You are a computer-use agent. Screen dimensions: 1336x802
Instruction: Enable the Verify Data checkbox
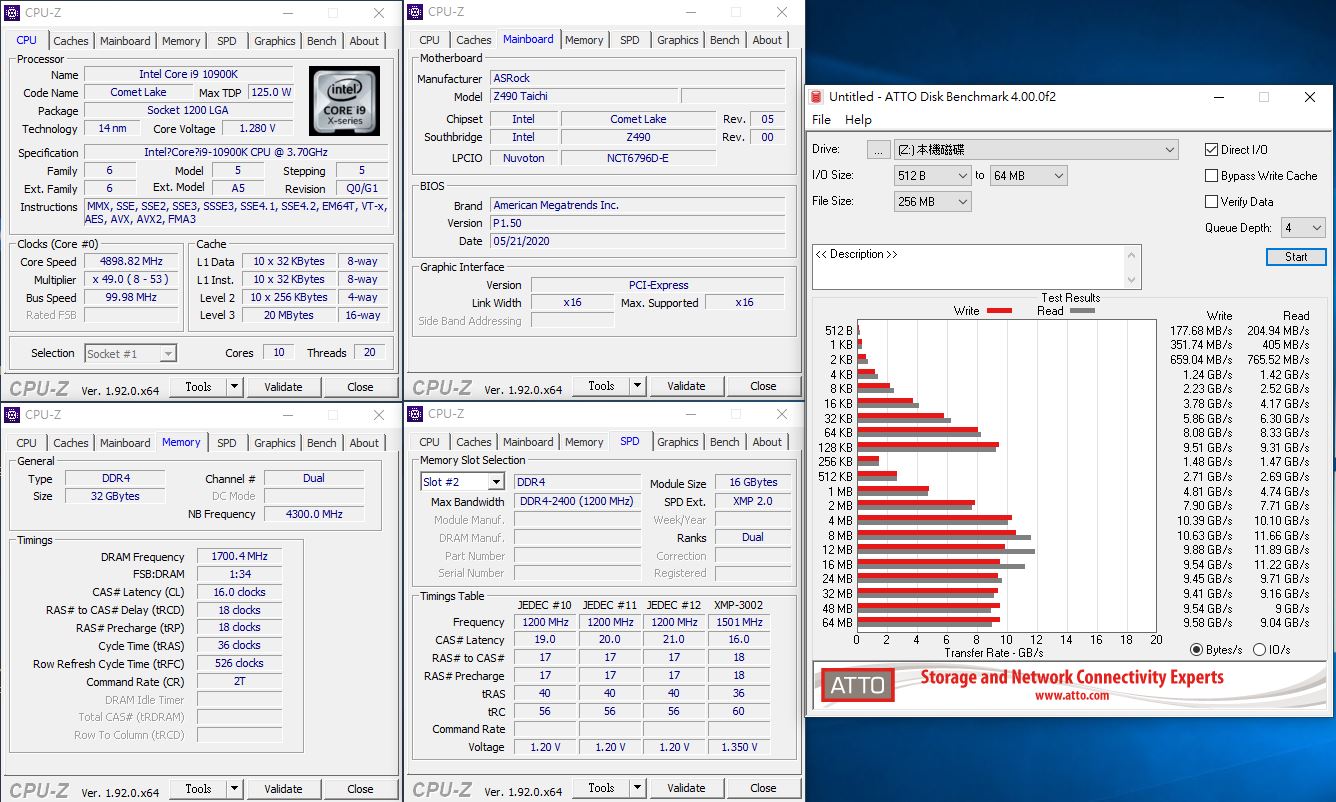click(x=1212, y=202)
